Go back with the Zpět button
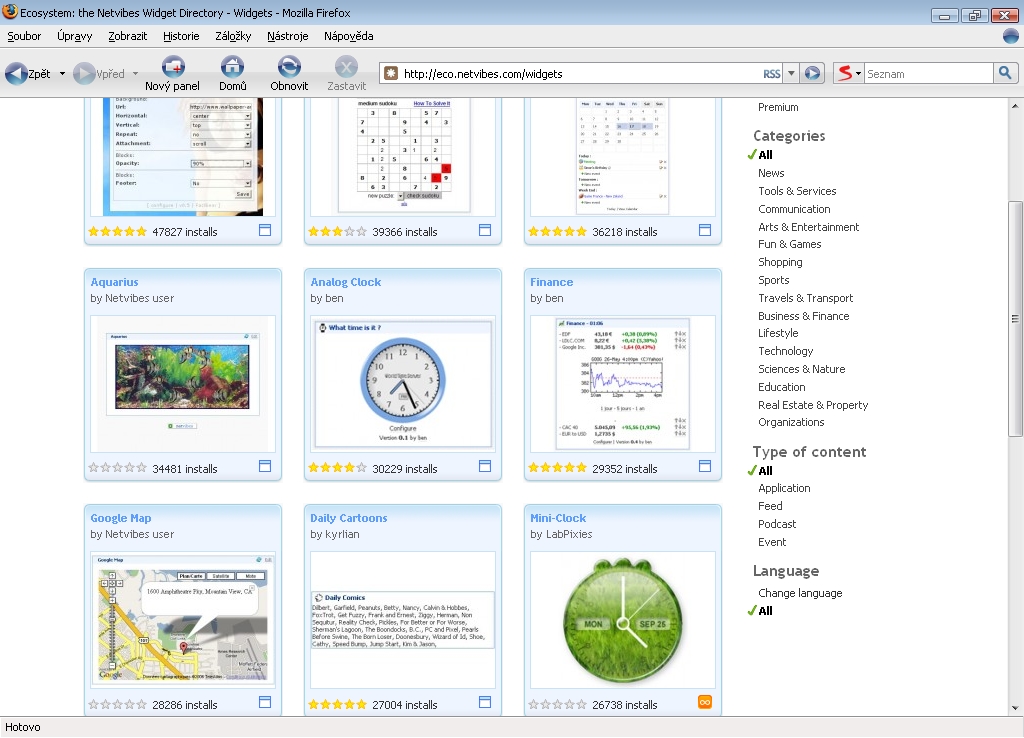 click(27, 74)
